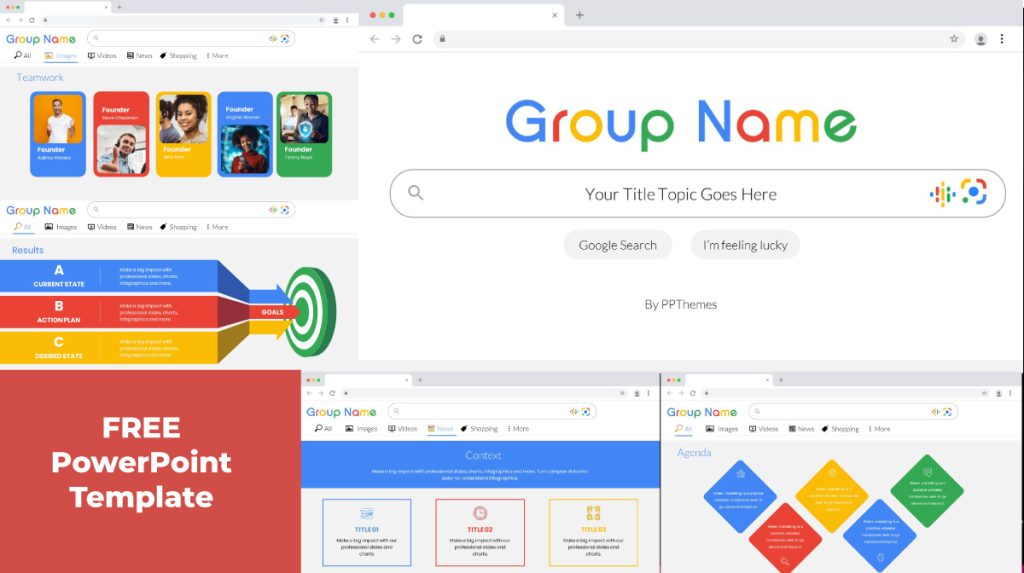Screen dimensions: 1024x573
Task: Select All tab in Results slide
Action: tap(23, 227)
